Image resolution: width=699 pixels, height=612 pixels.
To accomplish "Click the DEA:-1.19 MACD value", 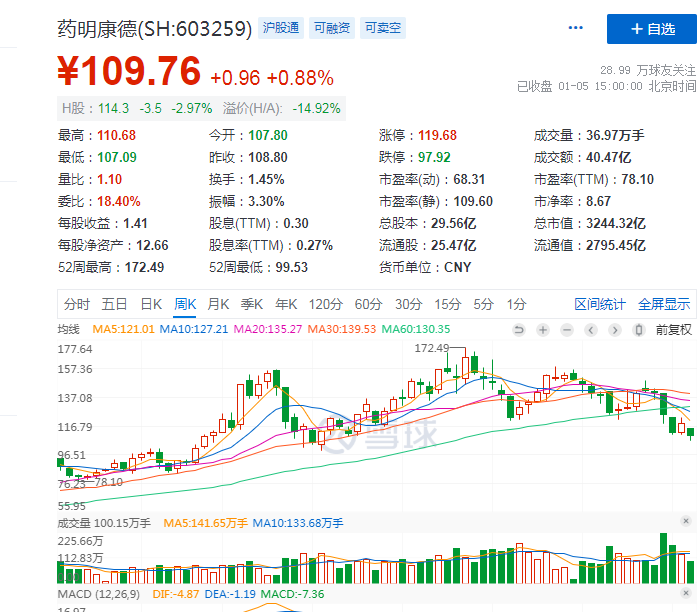I will point(230,594).
